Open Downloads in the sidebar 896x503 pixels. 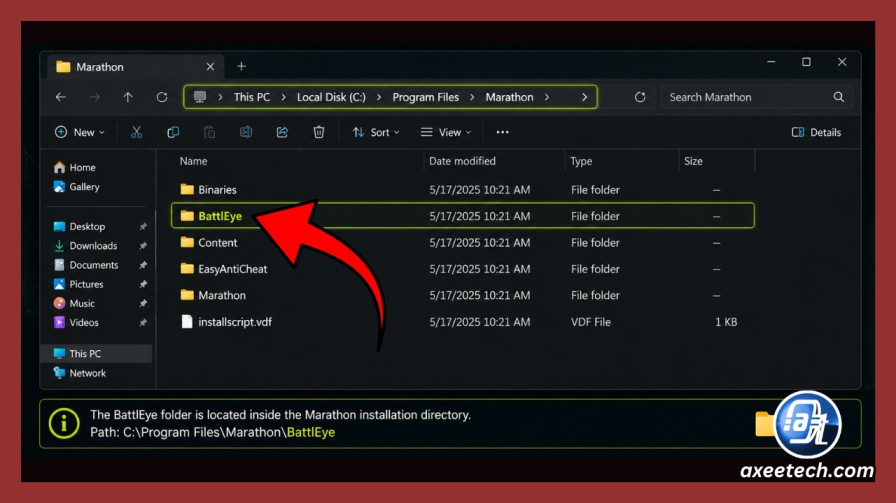pyautogui.click(x=85, y=246)
